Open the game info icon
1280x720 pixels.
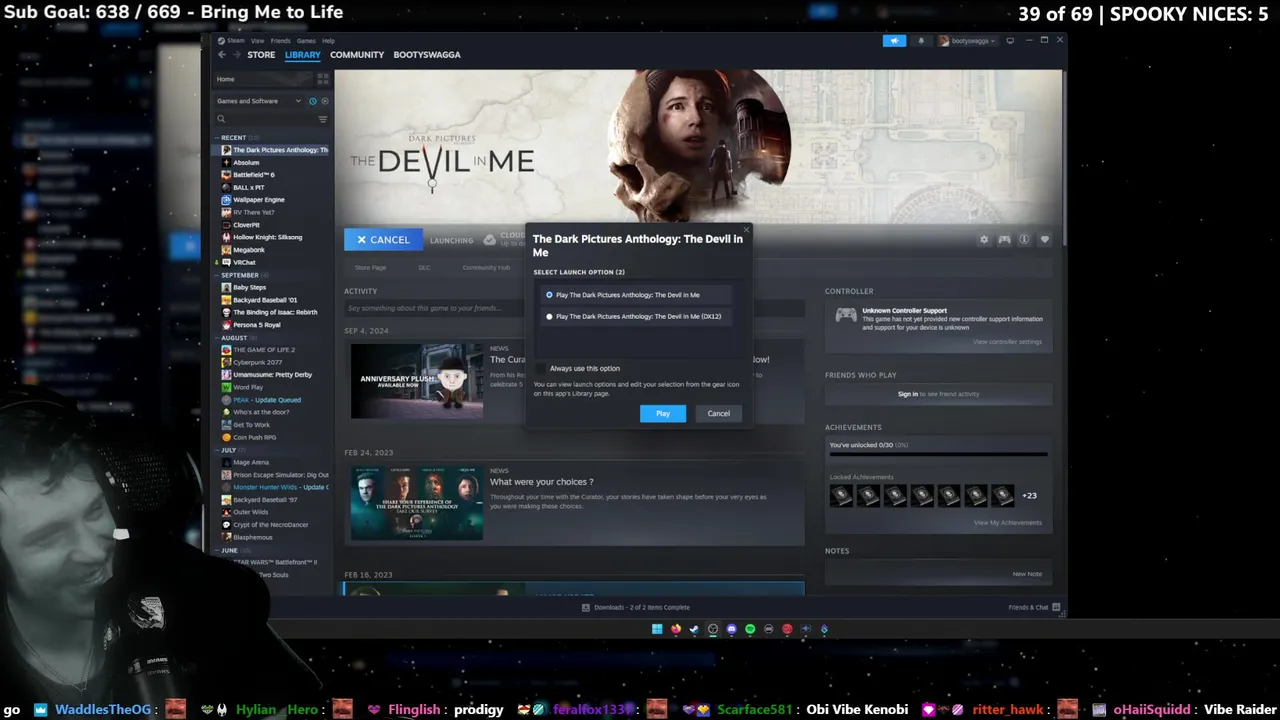(x=1024, y=240)
